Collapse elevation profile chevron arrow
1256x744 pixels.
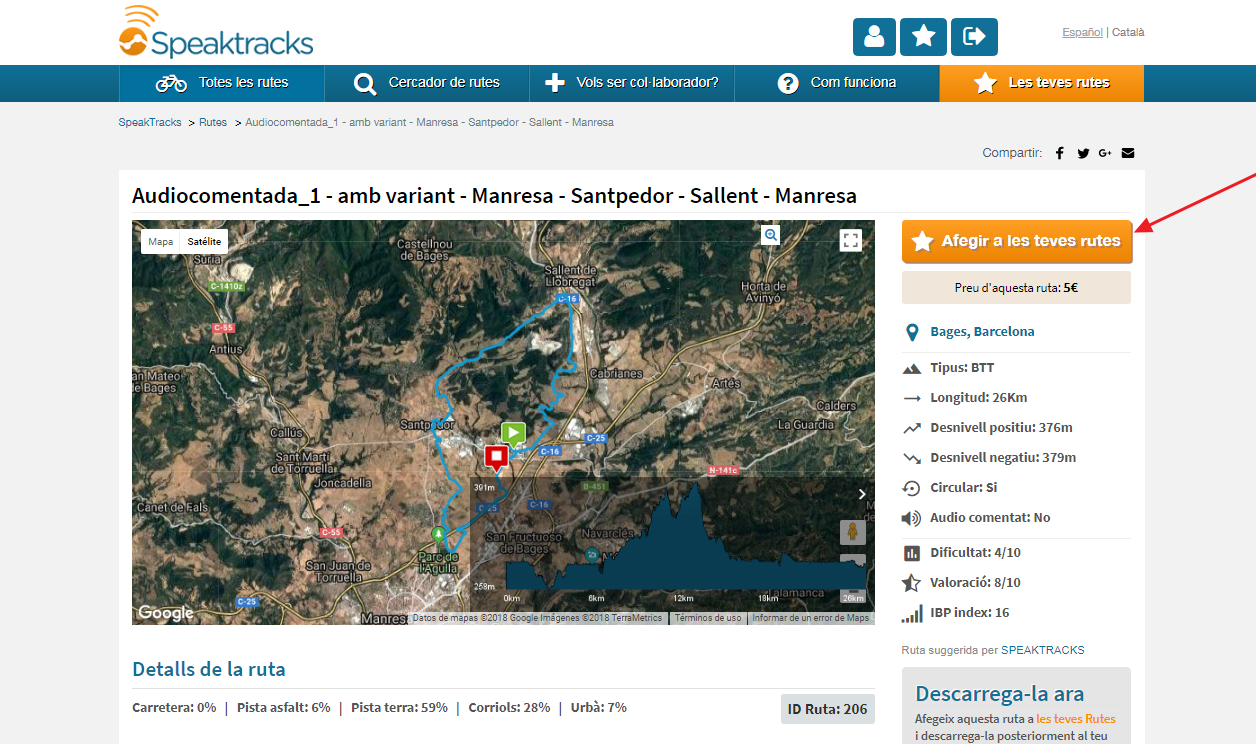click(862, 494)
